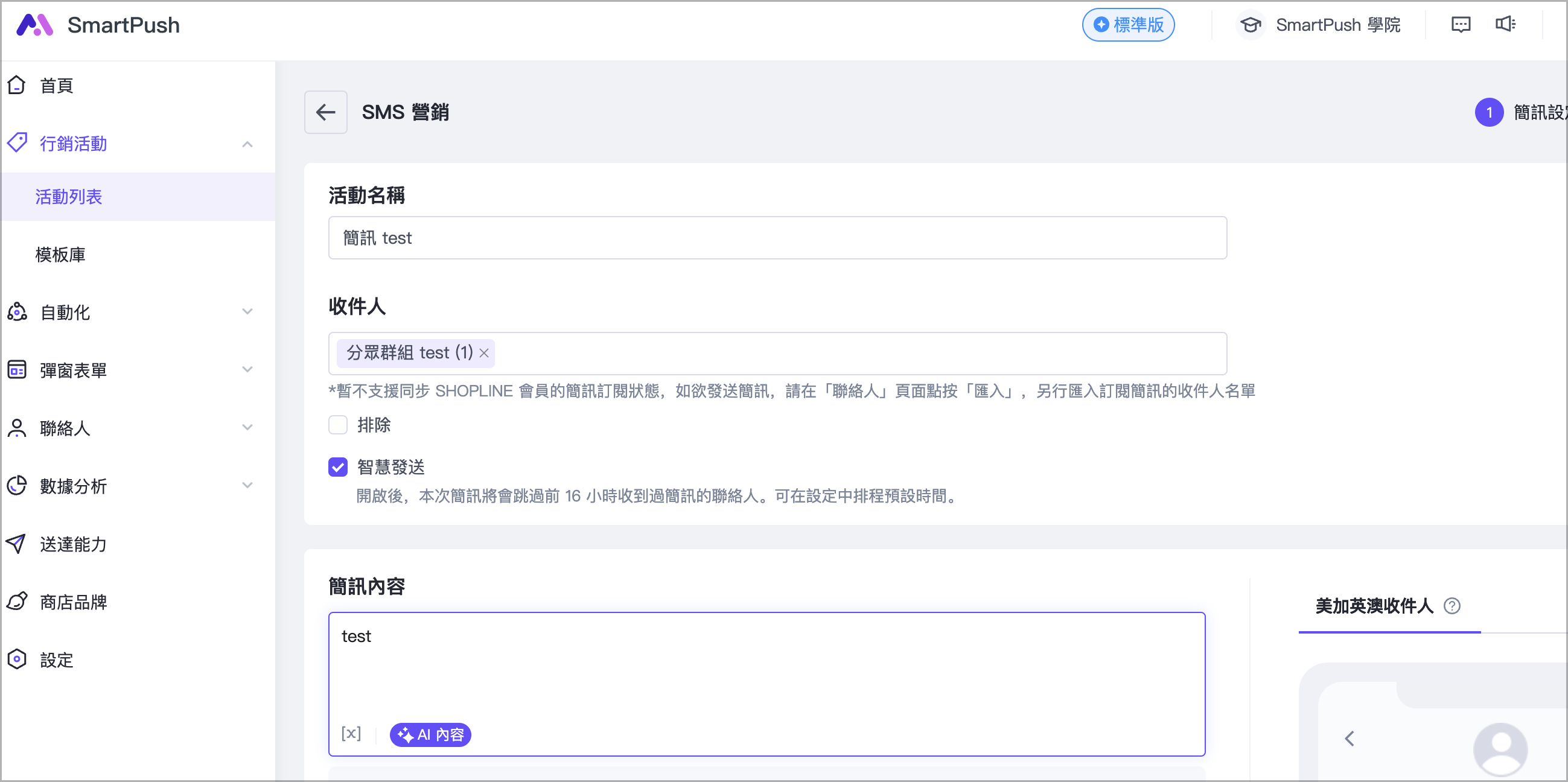1568x782 pixels.
Task: Click the 活動名稱 input field
Action: point(777,238)
